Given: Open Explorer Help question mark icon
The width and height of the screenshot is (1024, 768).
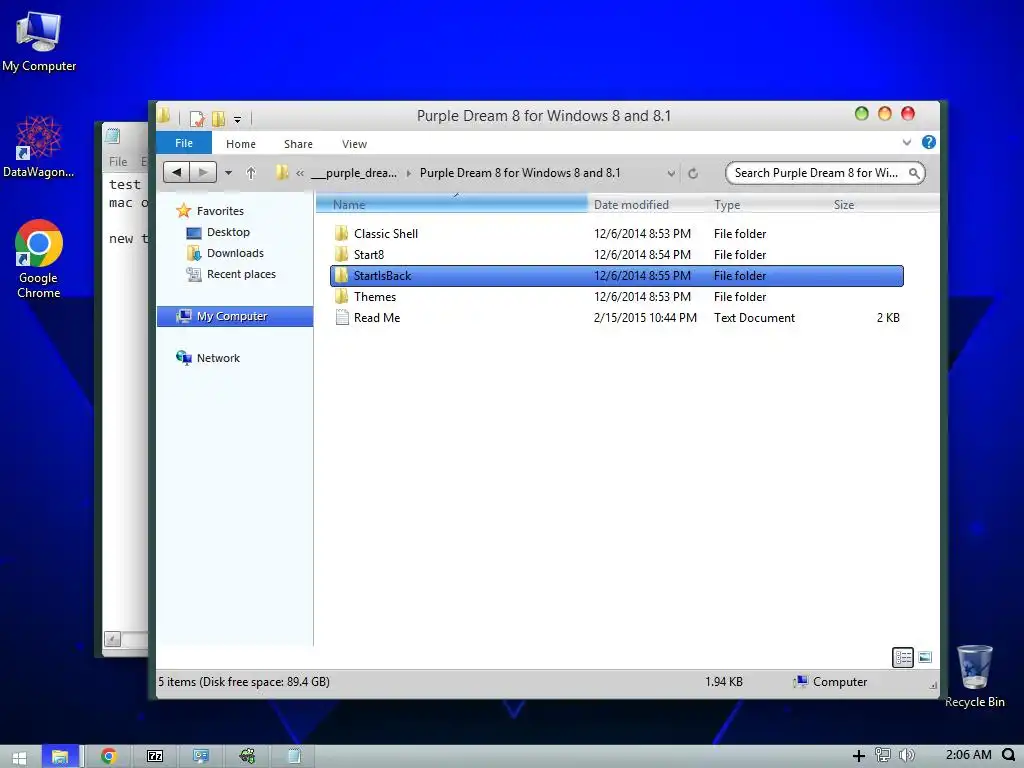Looking at the screenshot, I should pyautogui.click(x=929, y=142).
